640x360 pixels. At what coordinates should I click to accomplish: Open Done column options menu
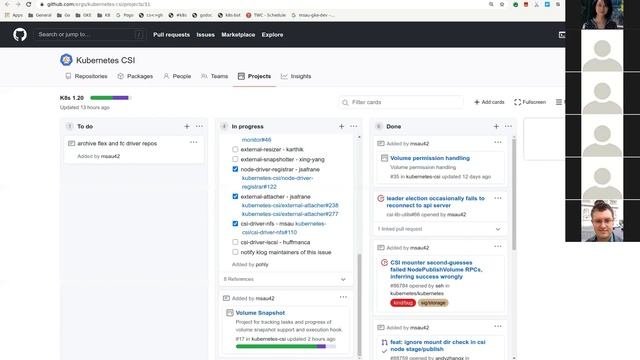coord(508,127)
